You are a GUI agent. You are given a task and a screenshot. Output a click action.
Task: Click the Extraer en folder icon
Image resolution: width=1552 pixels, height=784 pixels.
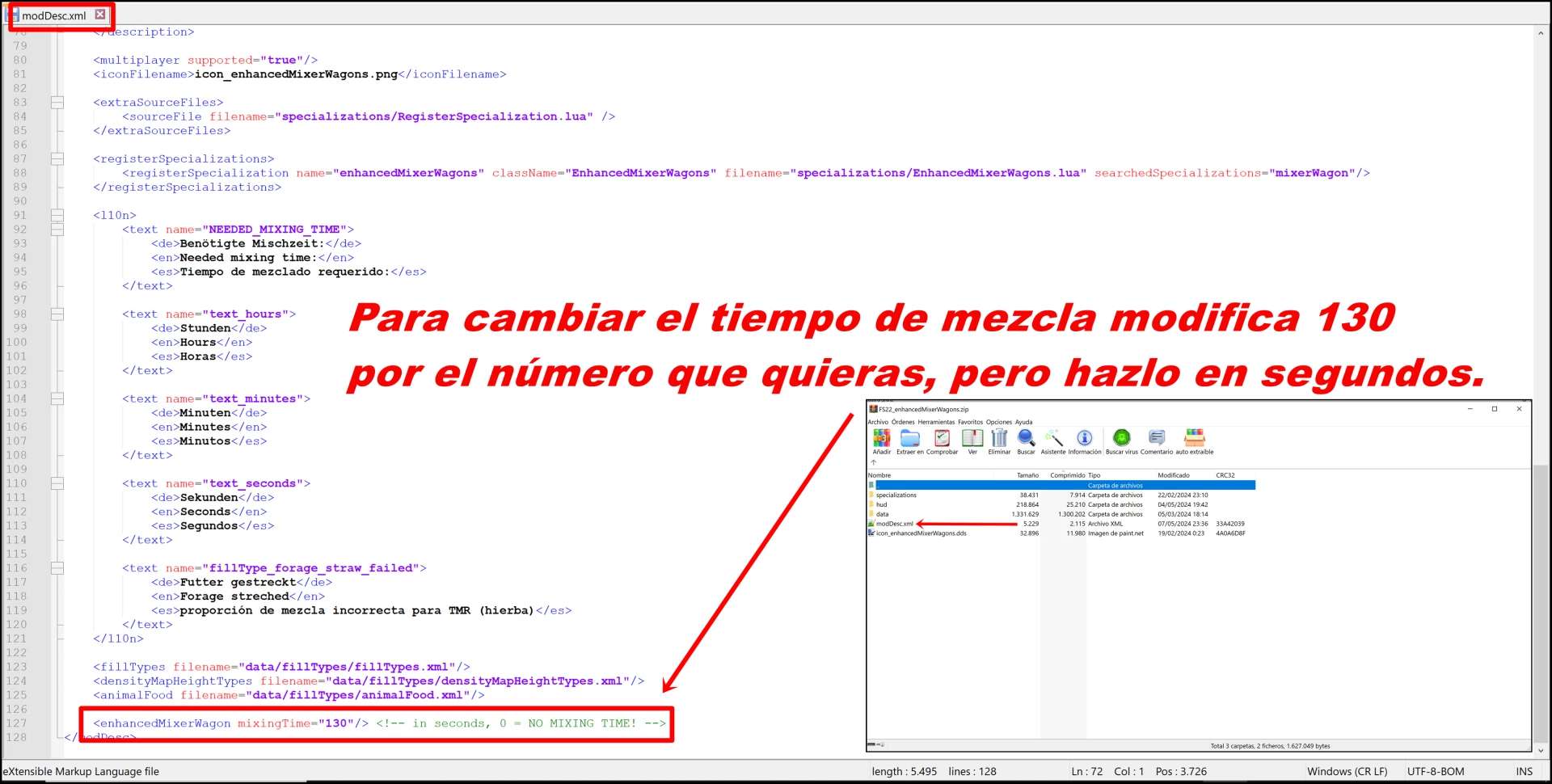pyautogui.click(x=910, y=439)
